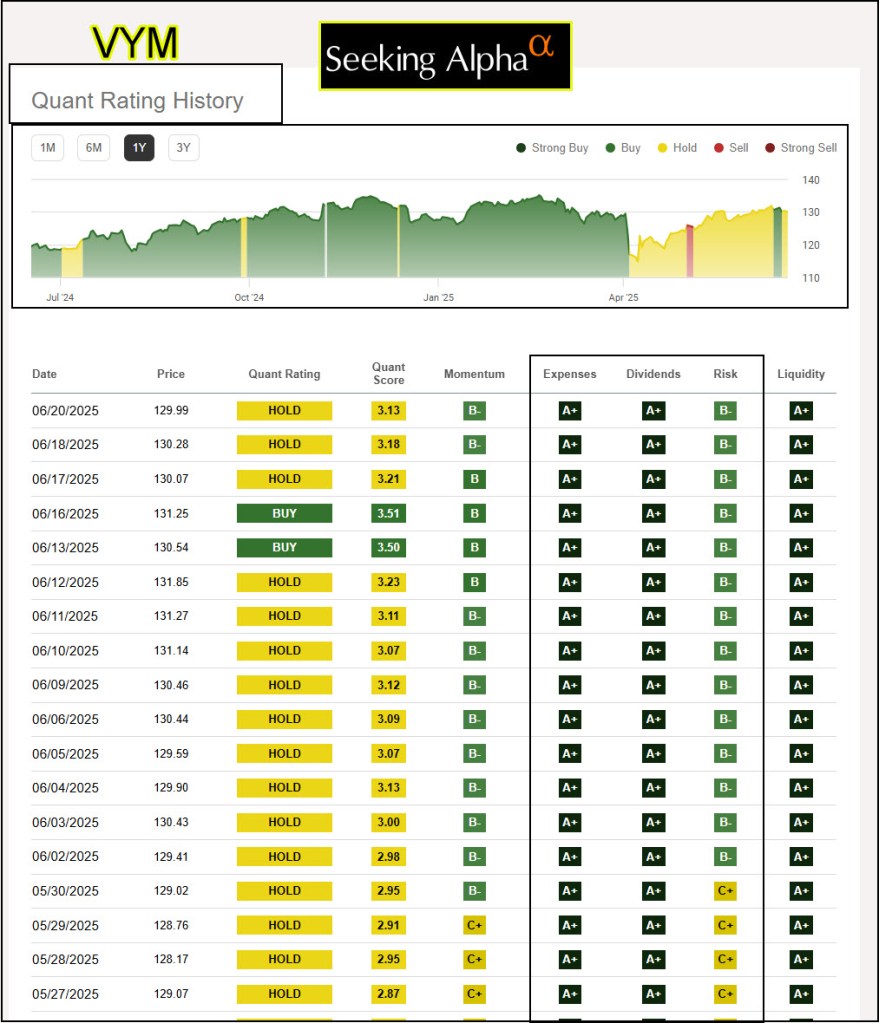
Task: Click the red Sell legend dot
Action: tap(718, 148)
